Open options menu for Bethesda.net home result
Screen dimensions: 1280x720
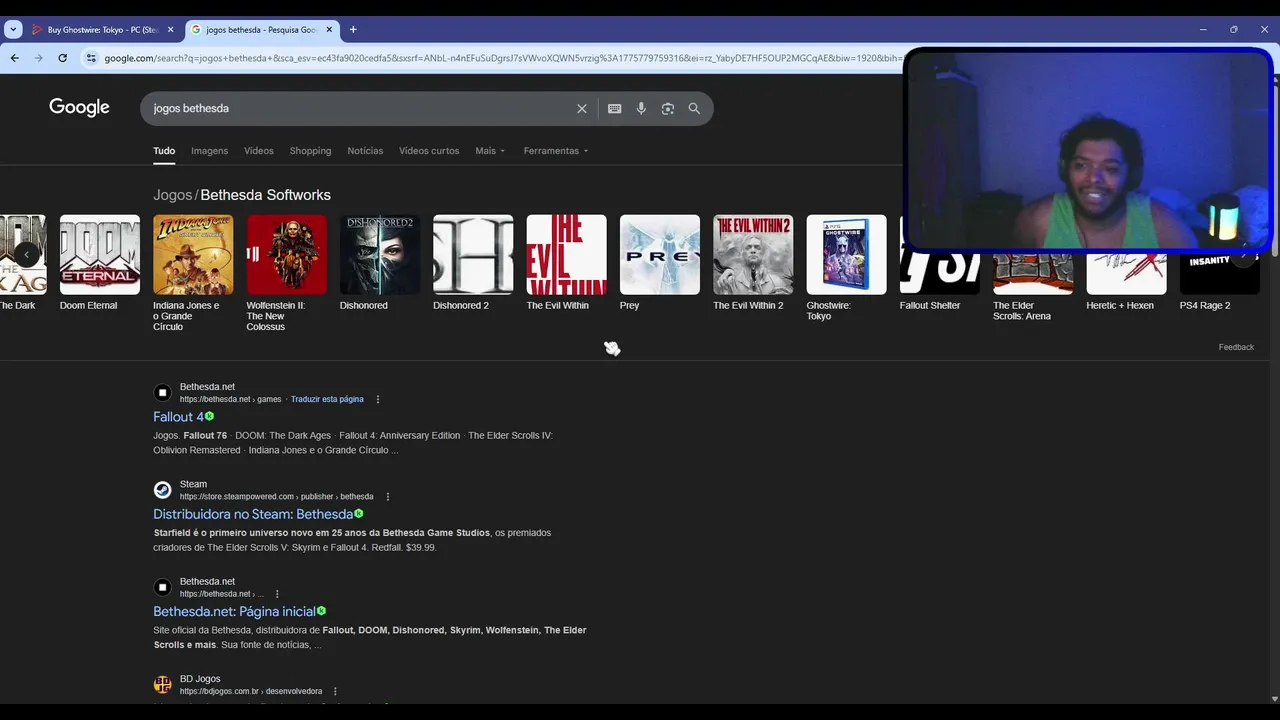point(277,594)
